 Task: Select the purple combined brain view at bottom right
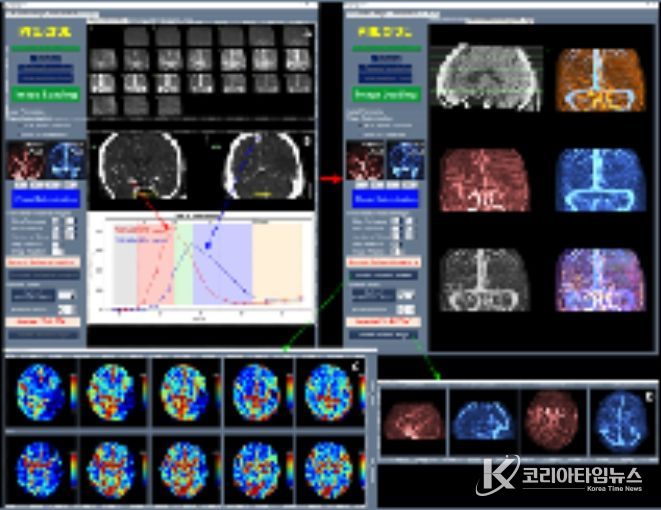click(x=590, y=280)
